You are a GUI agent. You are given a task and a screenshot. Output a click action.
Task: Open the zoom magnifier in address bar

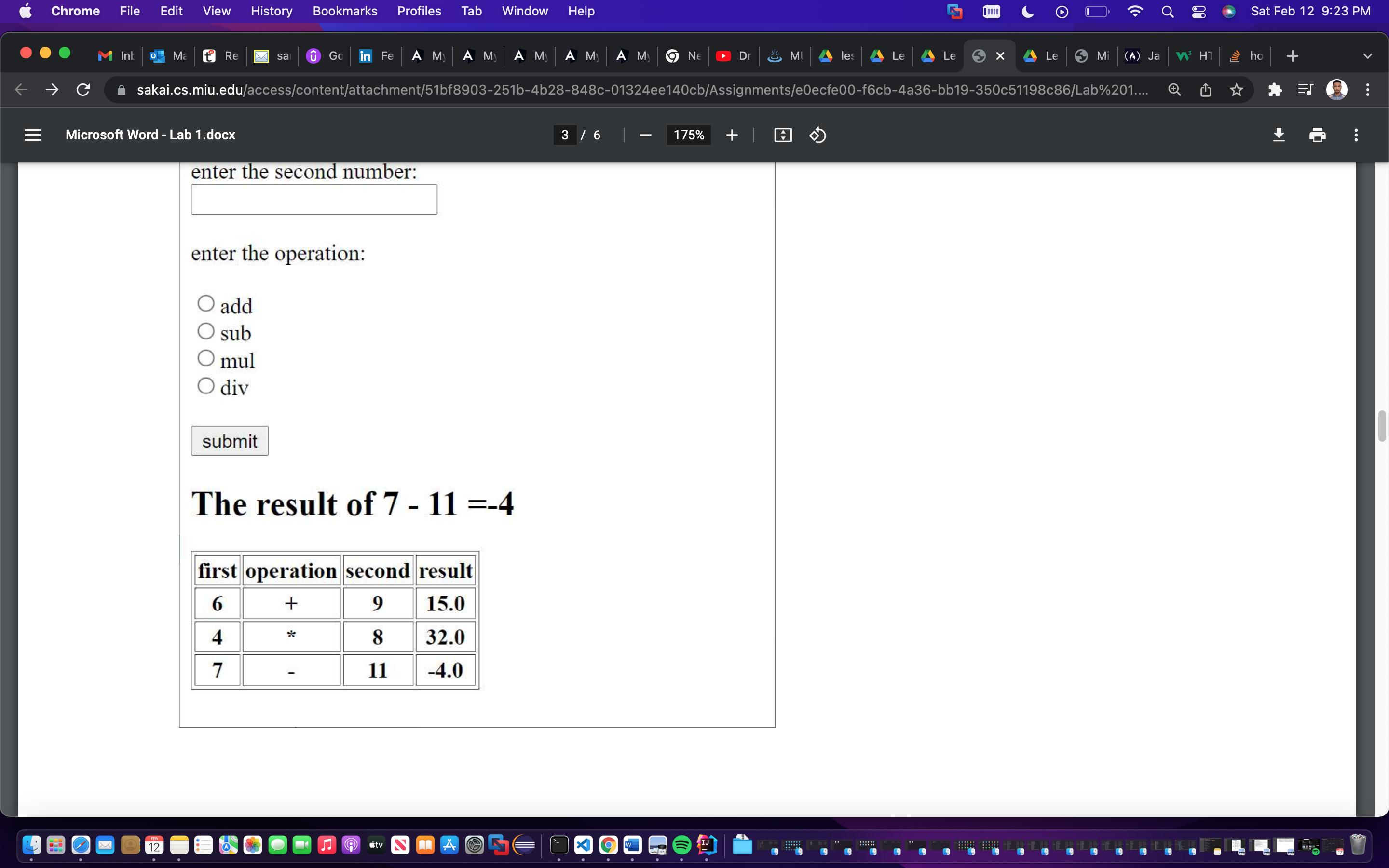point(1174,90)
